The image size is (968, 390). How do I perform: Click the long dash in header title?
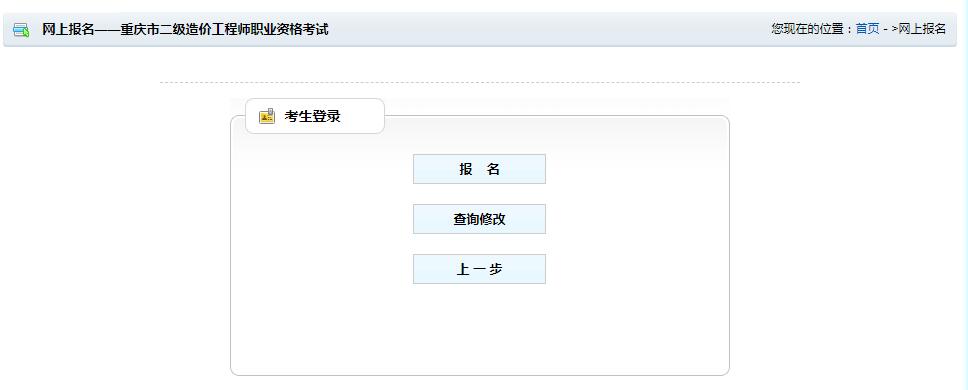click(x=107, y=29)
